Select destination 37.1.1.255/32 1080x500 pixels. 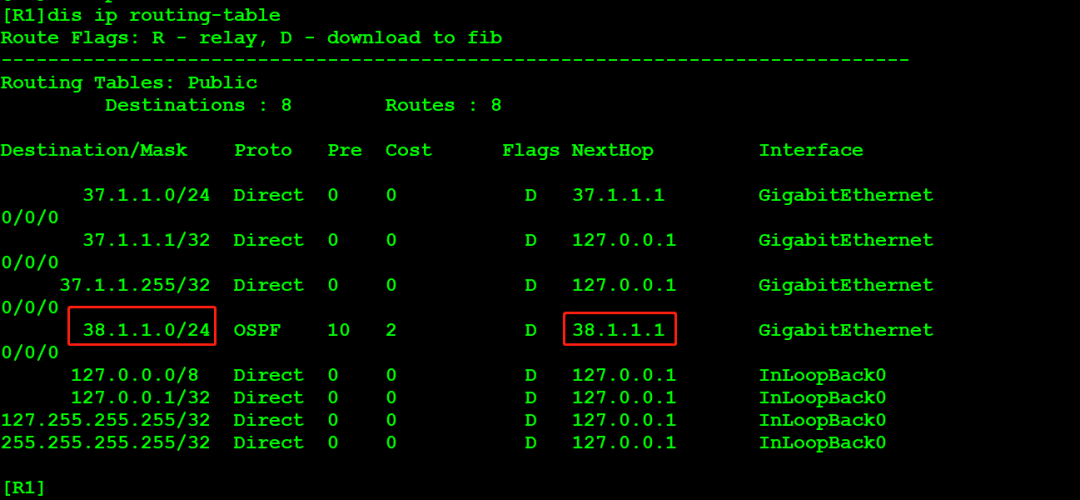coord(135,285)
